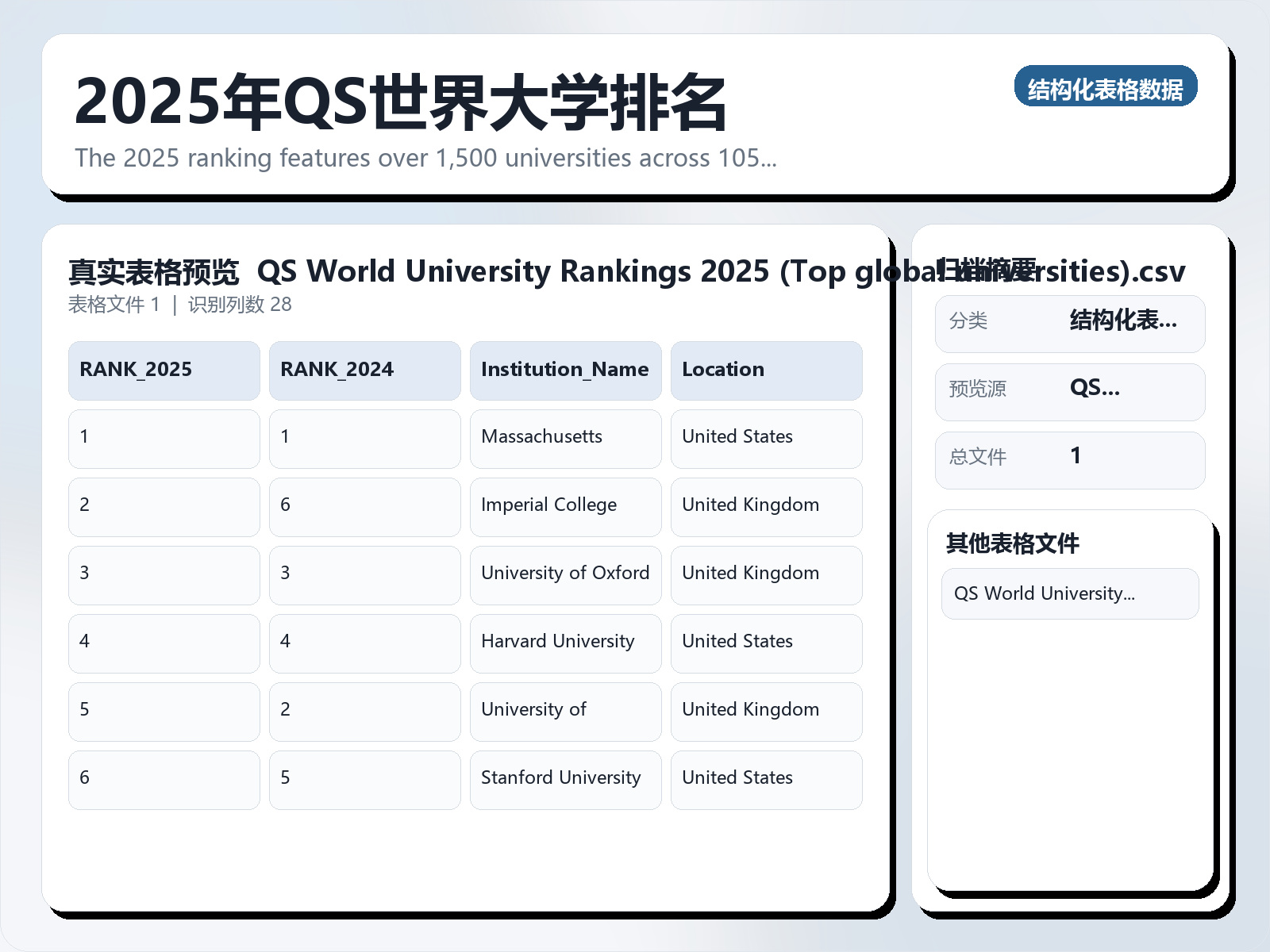
Task: Click the 结构化表格数据 badge
Action: click(1106, 87)
